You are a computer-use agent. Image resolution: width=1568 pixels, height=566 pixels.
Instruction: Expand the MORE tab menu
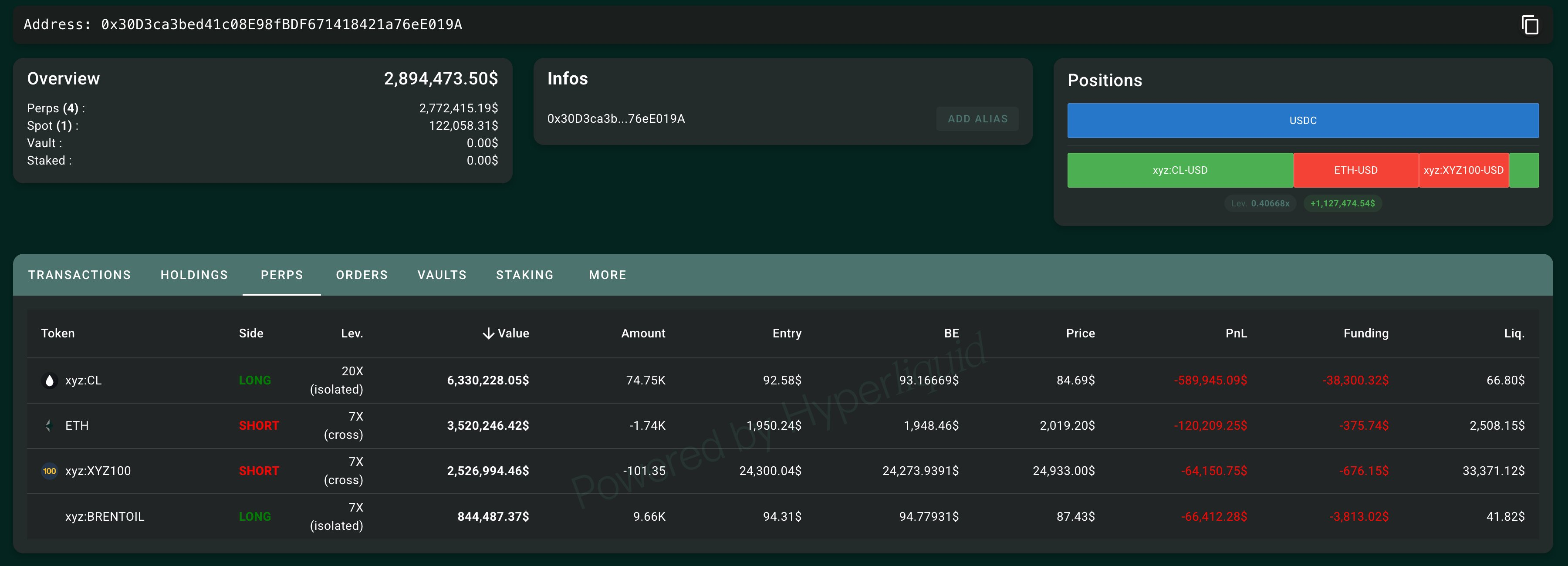(608, 275)
